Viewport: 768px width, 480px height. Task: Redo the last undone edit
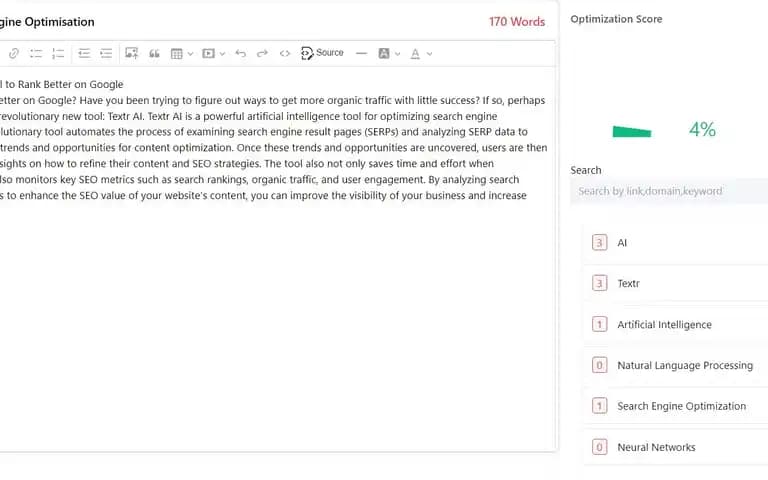(263, 53)
